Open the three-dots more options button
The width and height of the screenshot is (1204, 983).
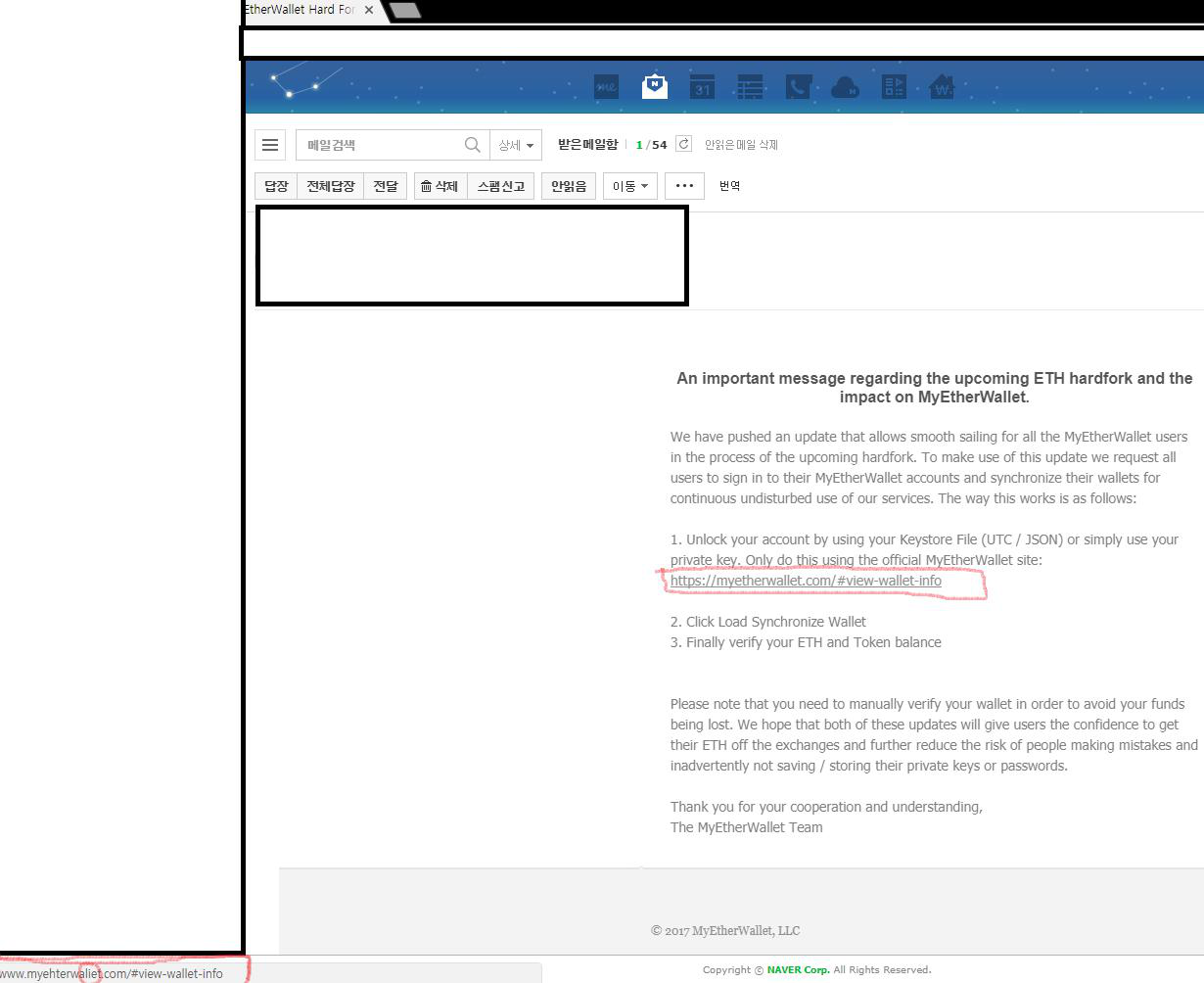tap(684, 186)
